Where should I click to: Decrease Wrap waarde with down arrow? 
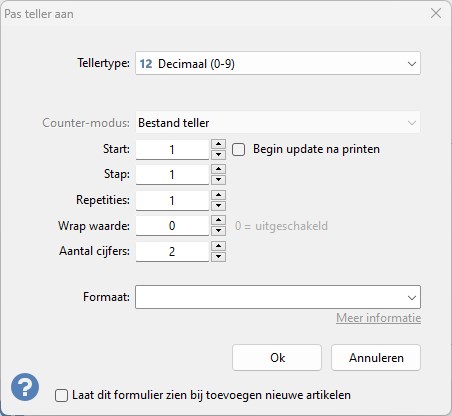pos(218,231)
